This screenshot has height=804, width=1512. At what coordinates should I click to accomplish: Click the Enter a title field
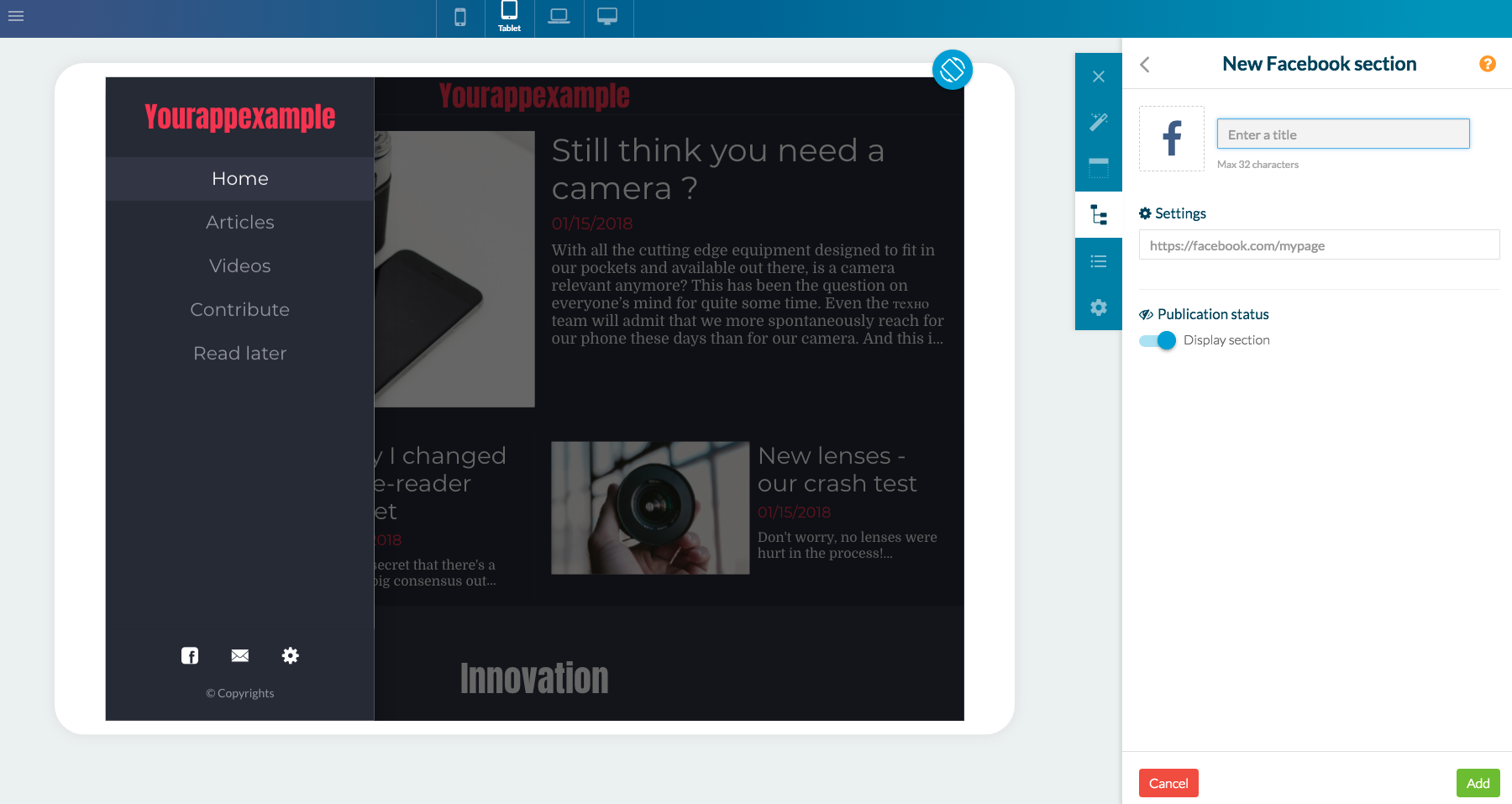pos(1342,134)
